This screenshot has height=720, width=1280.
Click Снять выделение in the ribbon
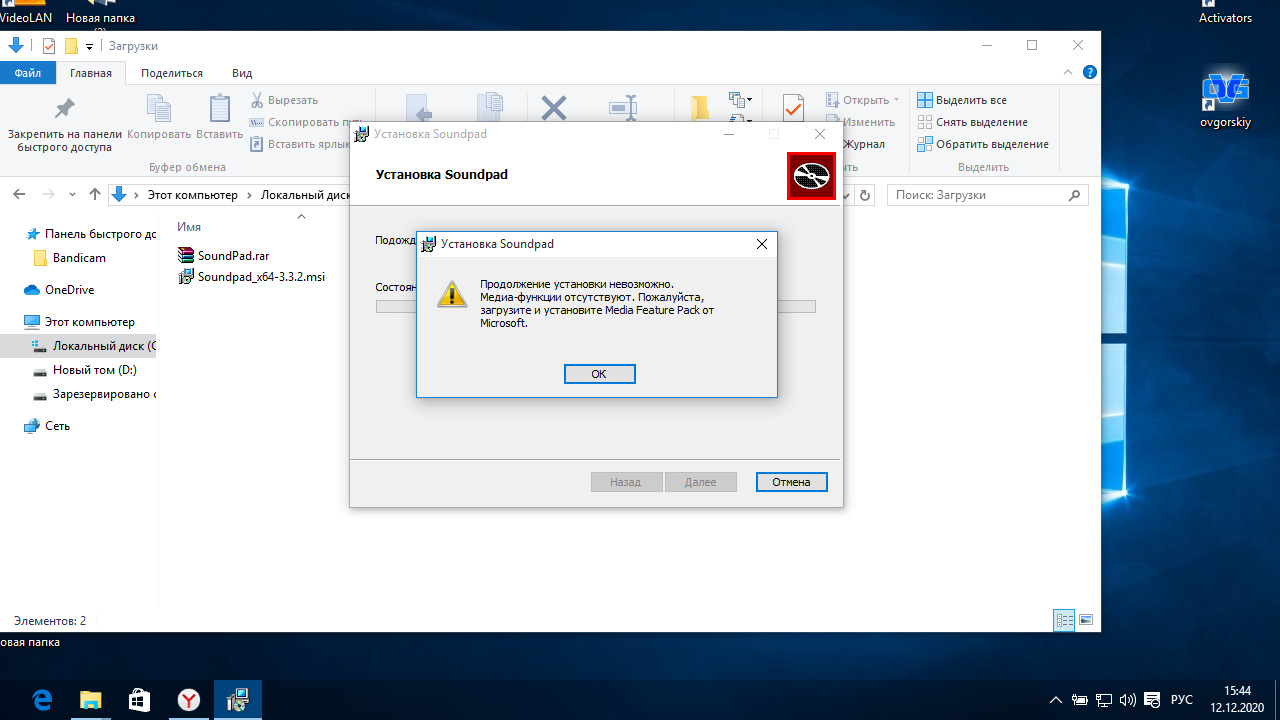[973, 122]
